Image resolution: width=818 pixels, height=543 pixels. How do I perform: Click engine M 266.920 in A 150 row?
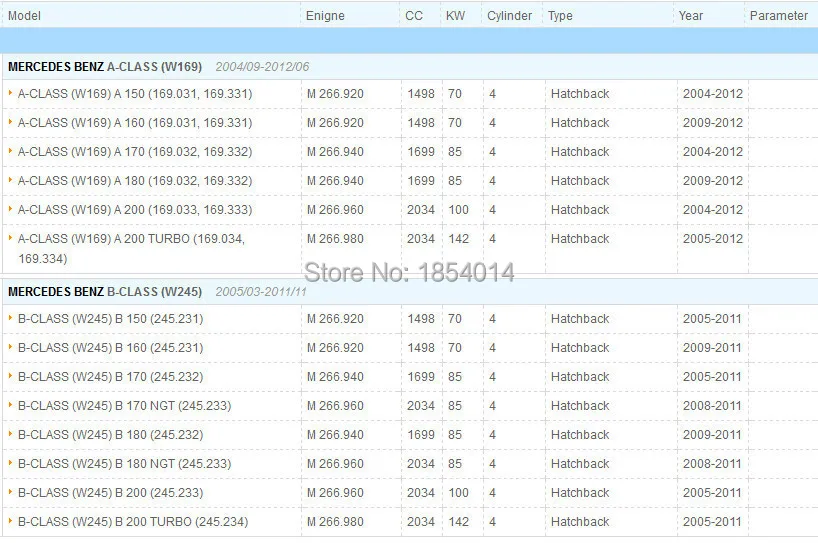point(335,94)
